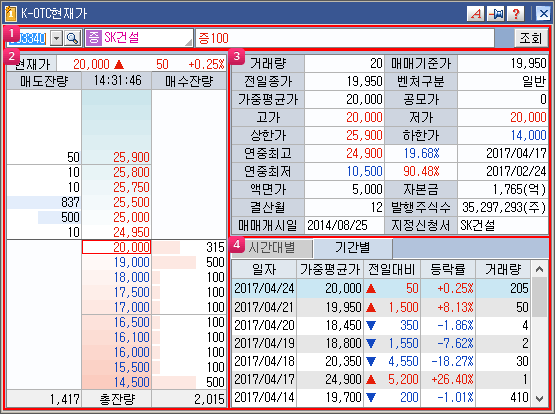Click the 증100 margin rate text
This screenshot has width=555, height=414.
[x=213, y=38]
